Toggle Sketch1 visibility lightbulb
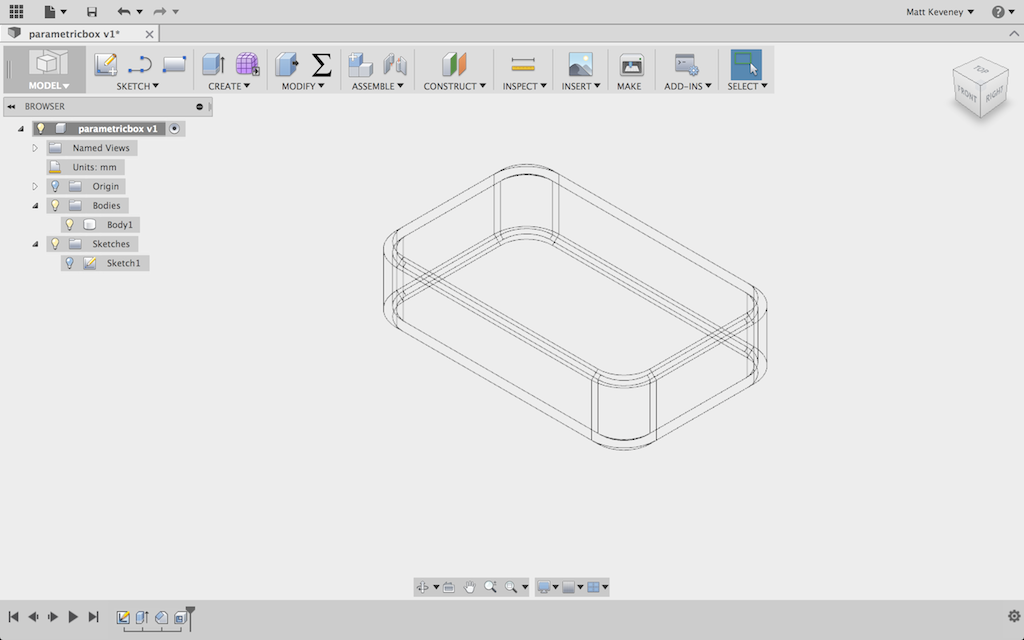The width and height of the screenshot is (1024, 640). (68, 262)
